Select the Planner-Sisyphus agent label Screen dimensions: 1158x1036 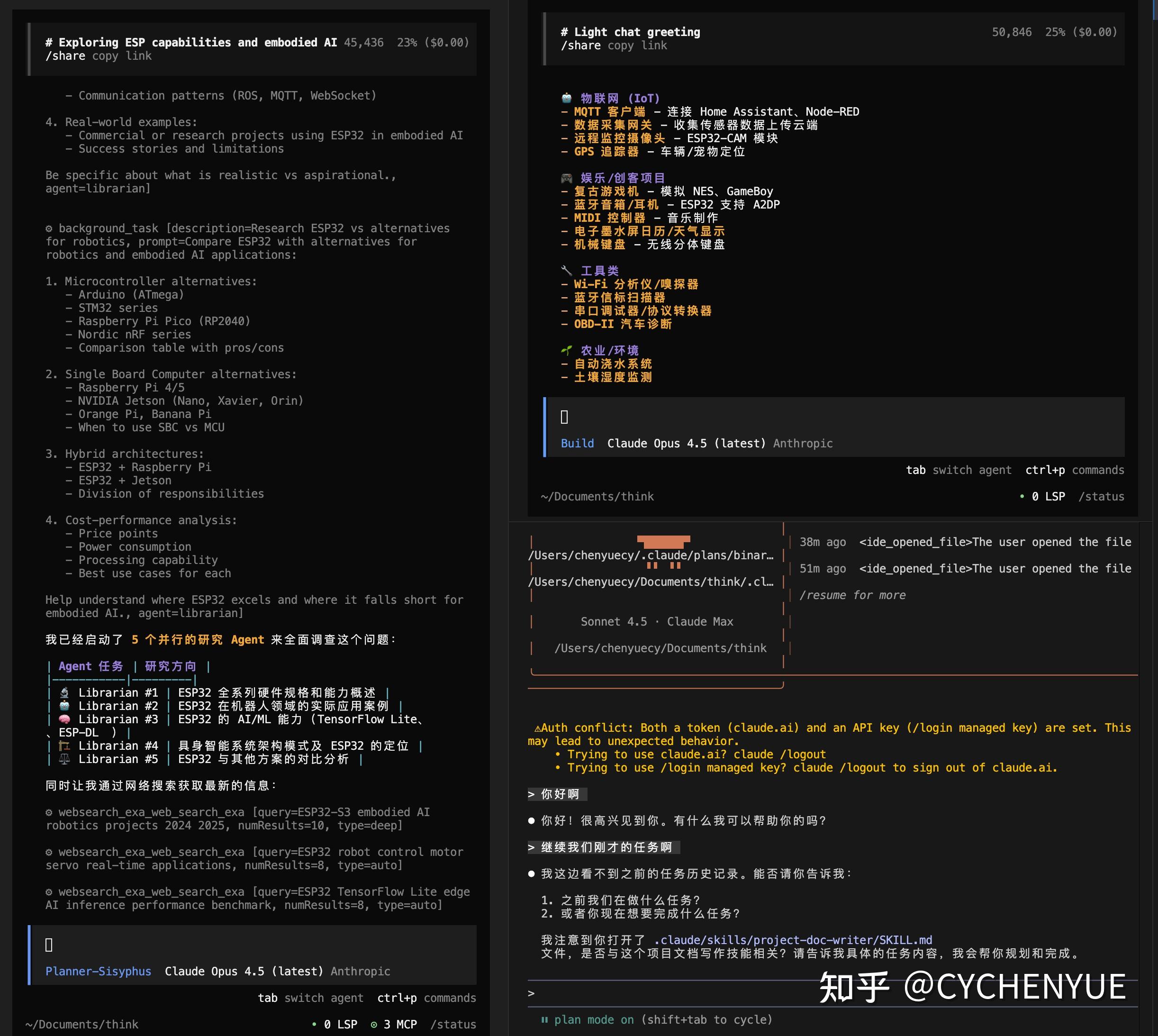click(x=99, y=971)
